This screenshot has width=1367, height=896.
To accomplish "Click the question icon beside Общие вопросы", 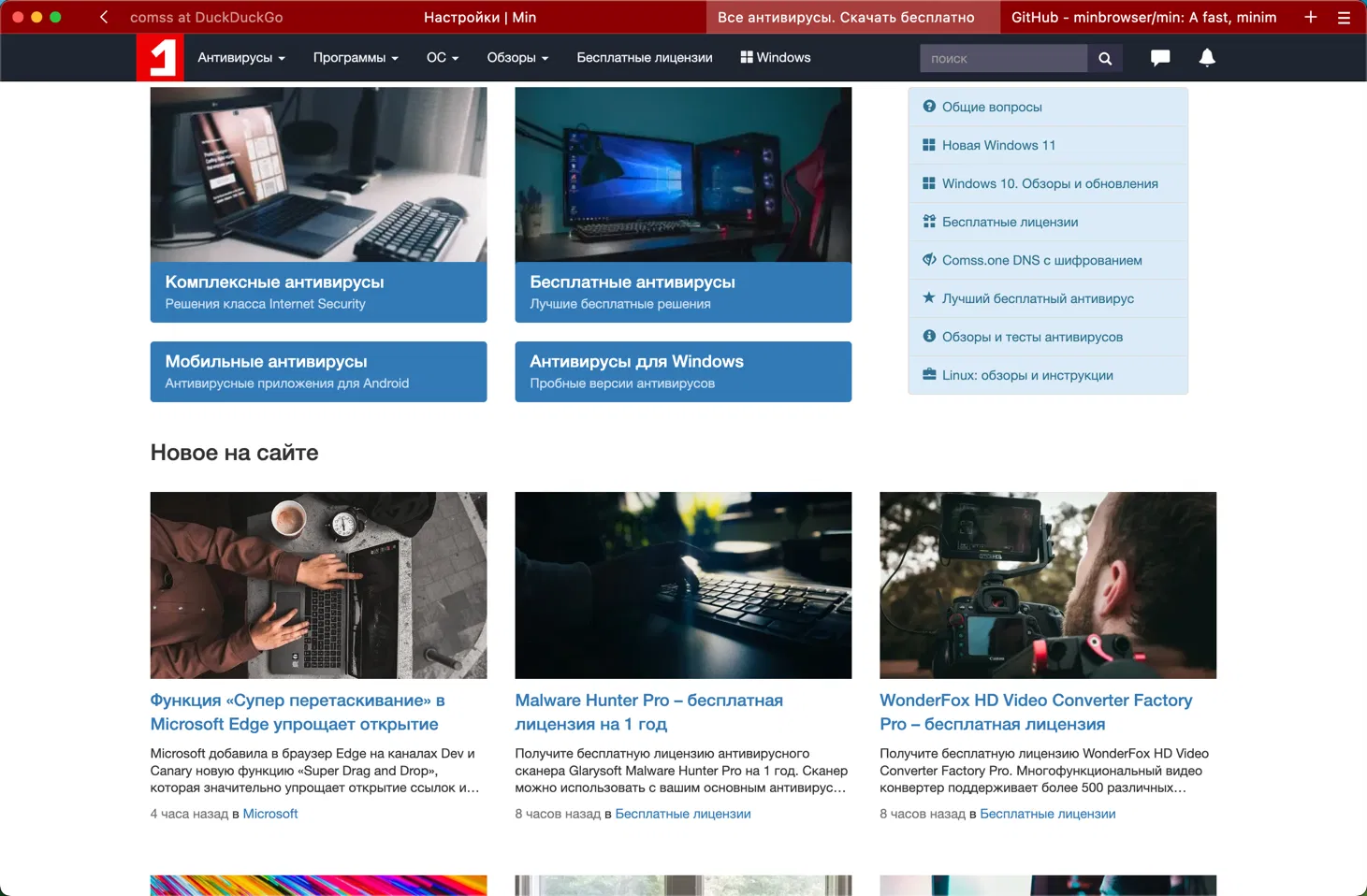I will (929, 107).
